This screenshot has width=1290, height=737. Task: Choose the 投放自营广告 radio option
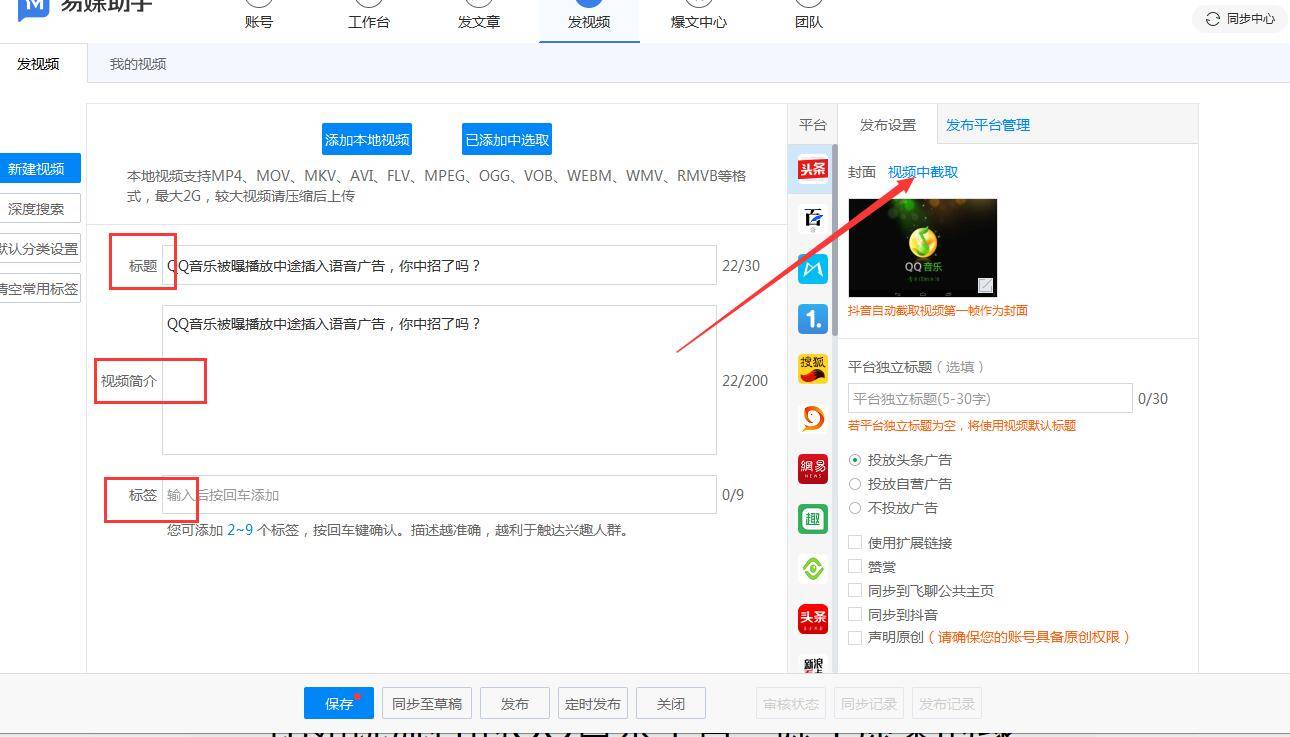855,484
